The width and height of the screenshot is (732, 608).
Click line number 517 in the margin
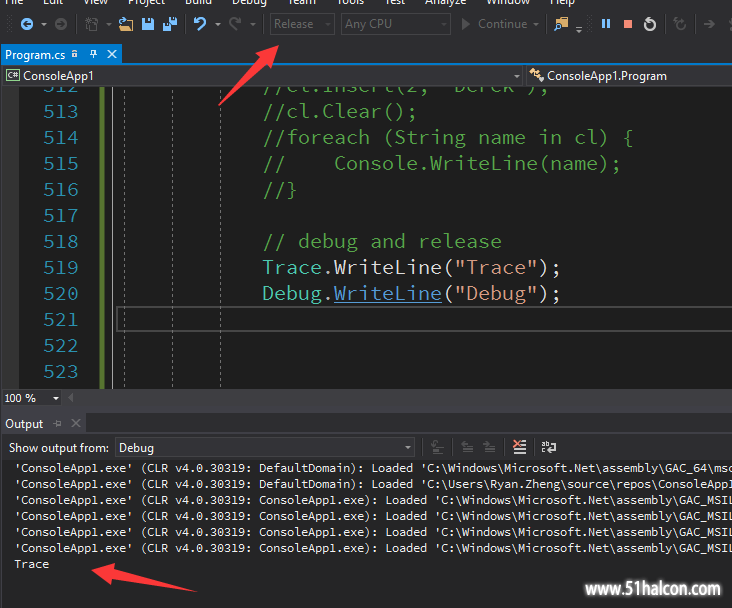(x=61, y=216)
